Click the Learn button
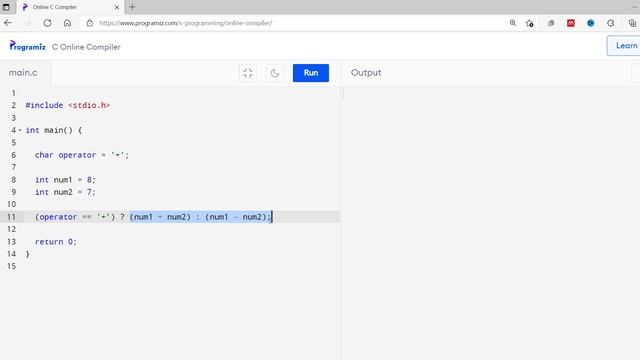Image resolution: width=640 pixels, height=360 pixels. click(624, 46)
